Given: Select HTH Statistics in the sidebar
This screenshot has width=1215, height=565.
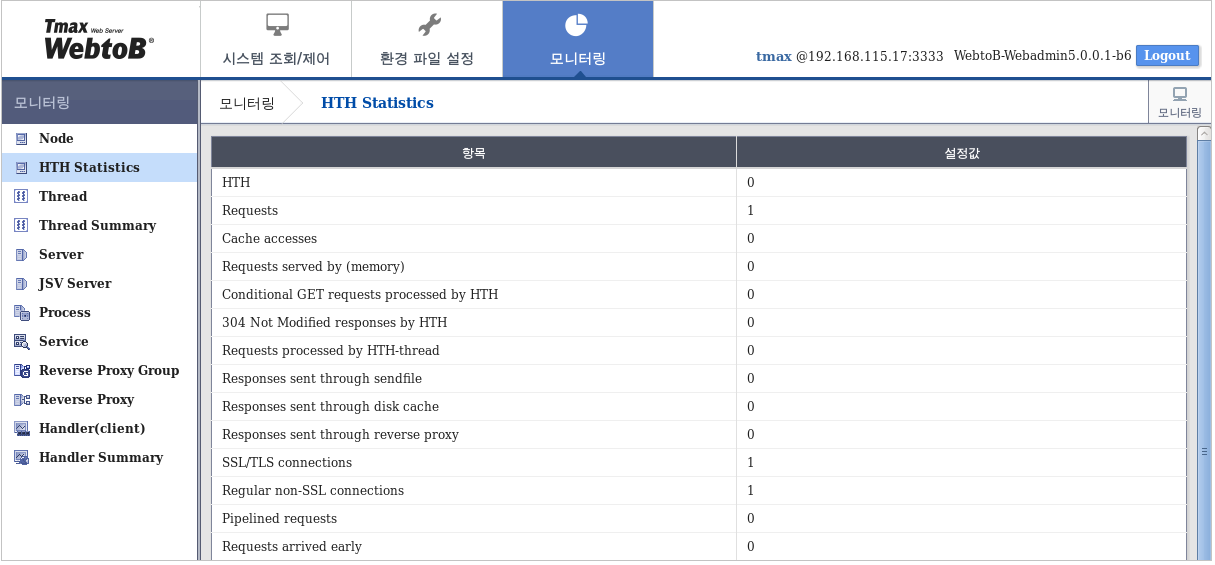Looking at the screenshot, I should tap(99, 168).
